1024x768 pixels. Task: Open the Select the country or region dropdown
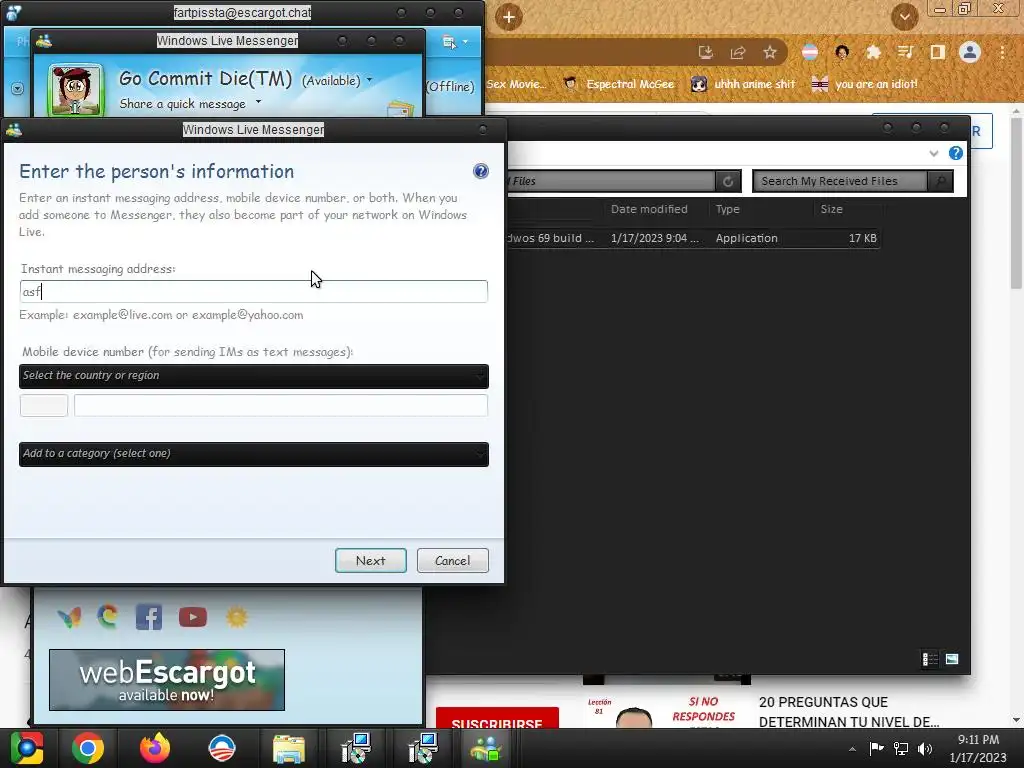253,376
